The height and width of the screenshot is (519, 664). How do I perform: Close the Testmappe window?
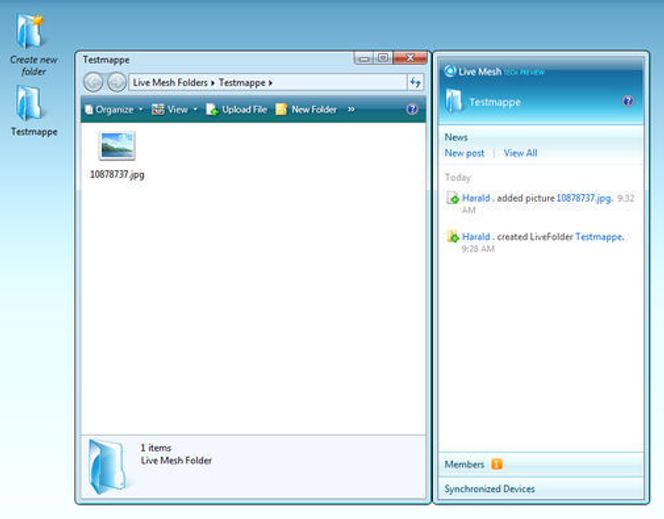[x=410, y=58]
